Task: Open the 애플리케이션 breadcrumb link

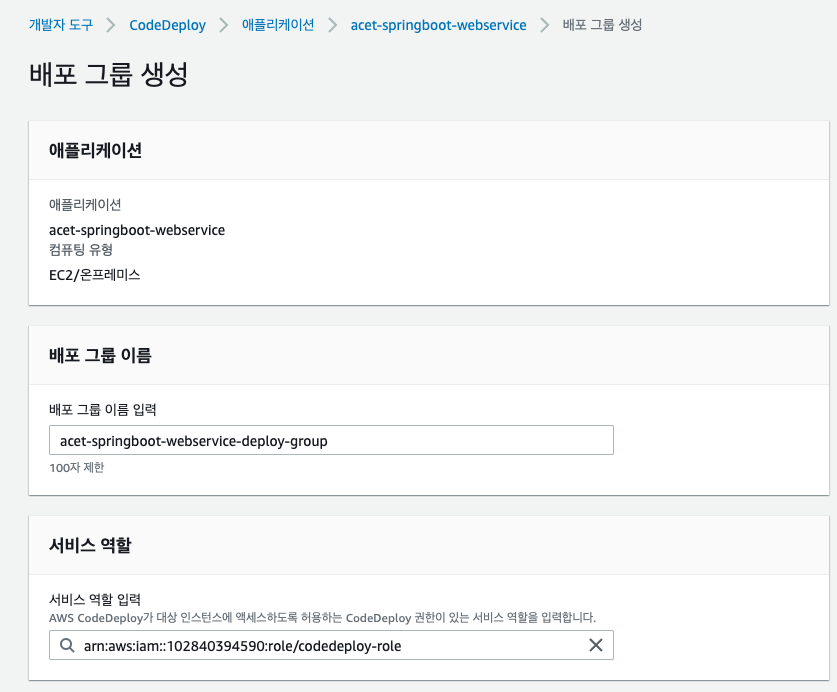Action: pos(278,25)
